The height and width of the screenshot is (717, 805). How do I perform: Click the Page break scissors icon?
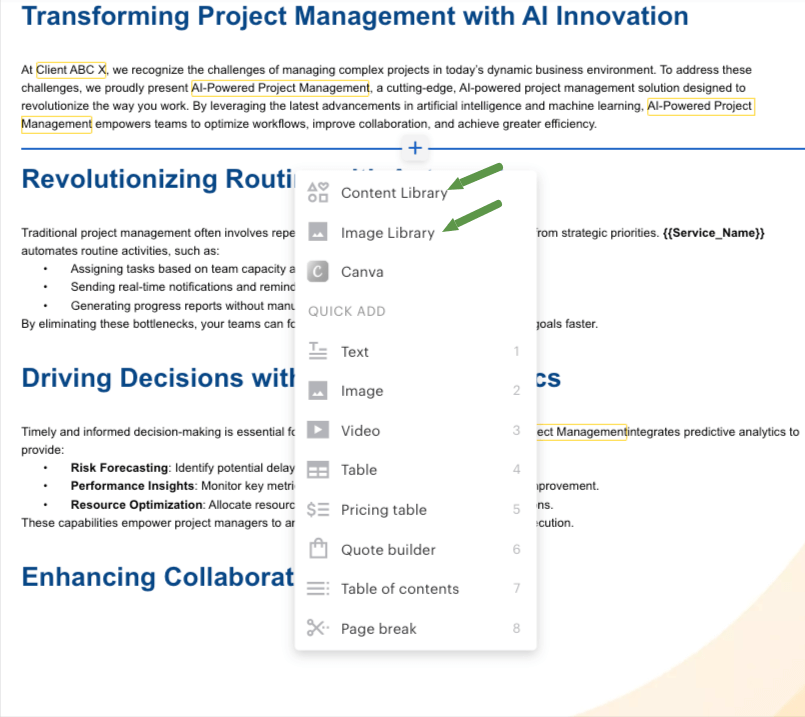click(x=318, y=627)
